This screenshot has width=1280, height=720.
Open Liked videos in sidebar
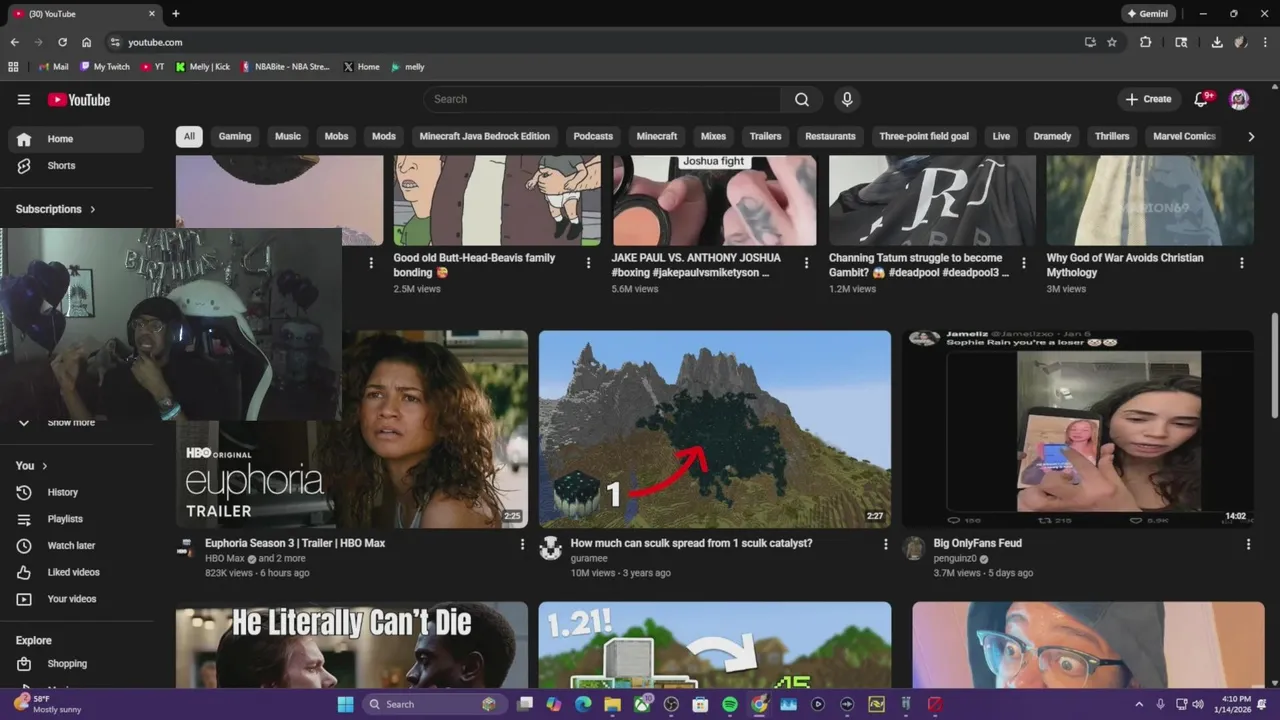point(76,572)
